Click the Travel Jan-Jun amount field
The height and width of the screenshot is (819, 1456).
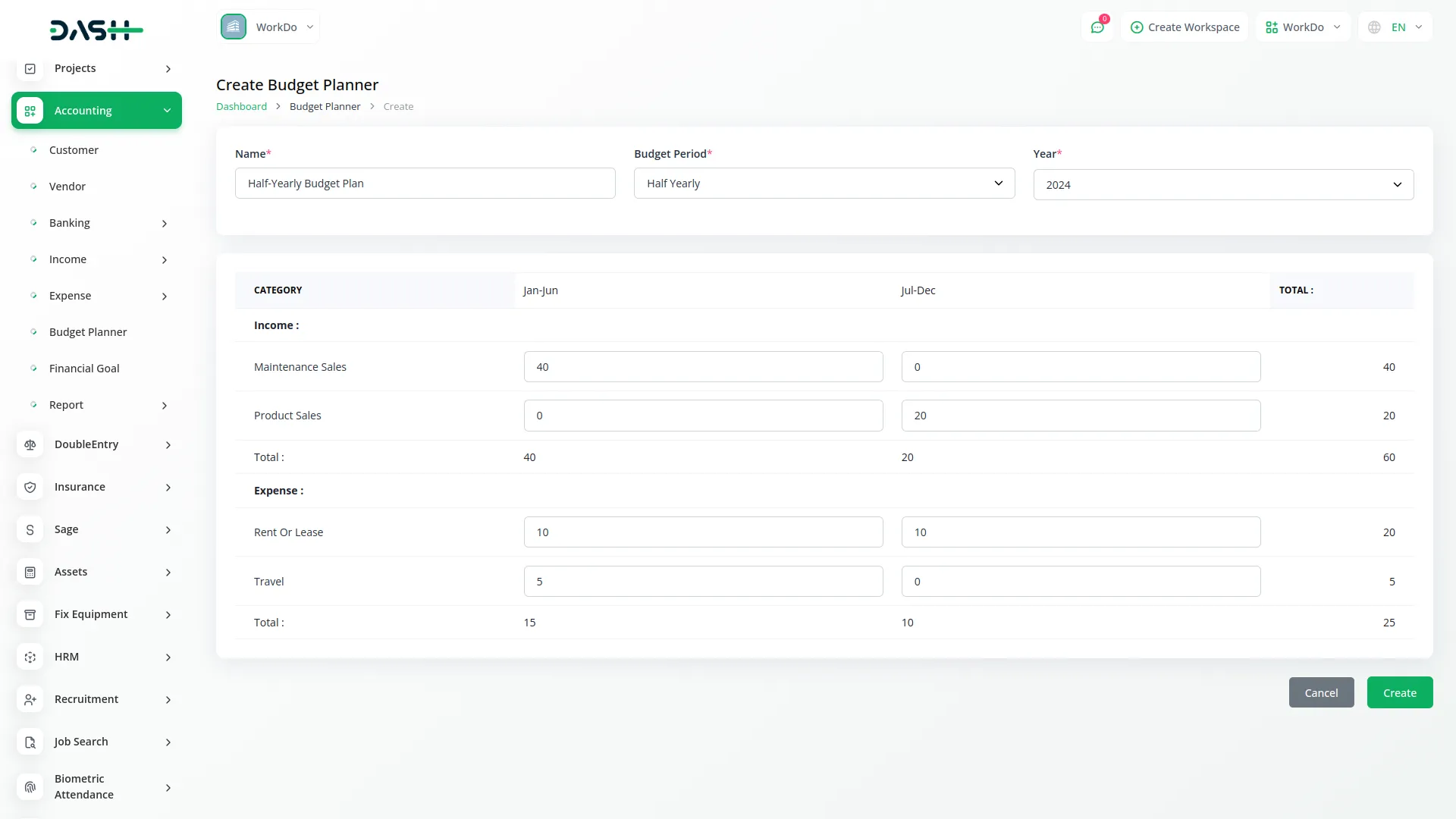[x=703, y=582]
